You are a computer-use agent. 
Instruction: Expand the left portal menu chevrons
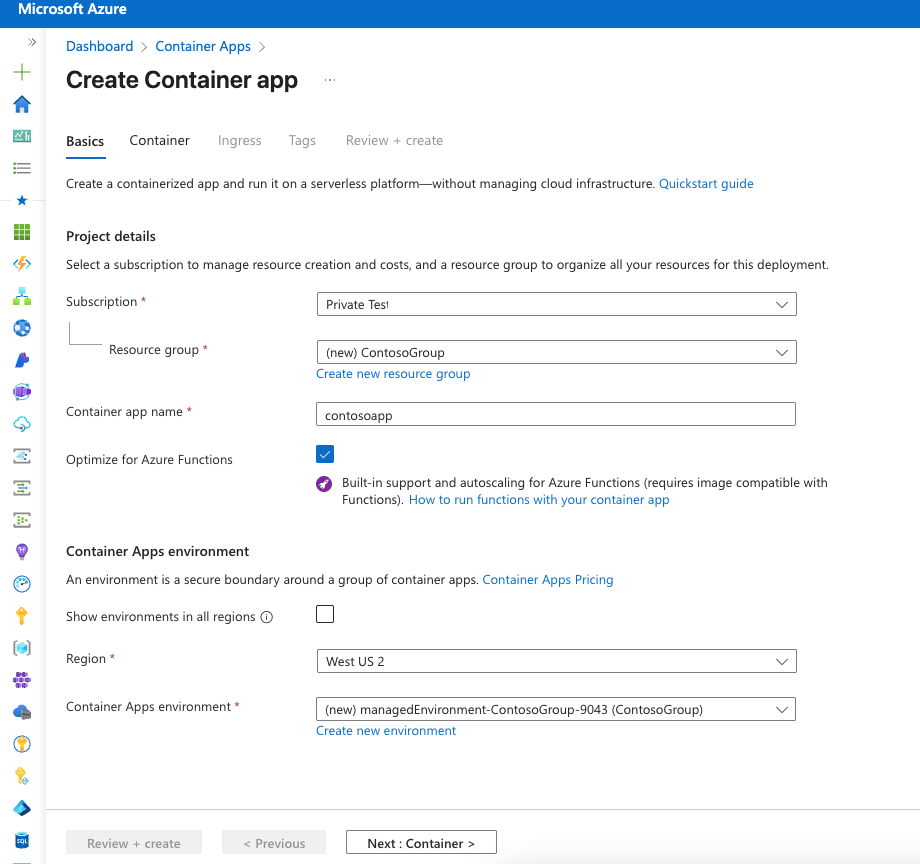tap(32, 42)
